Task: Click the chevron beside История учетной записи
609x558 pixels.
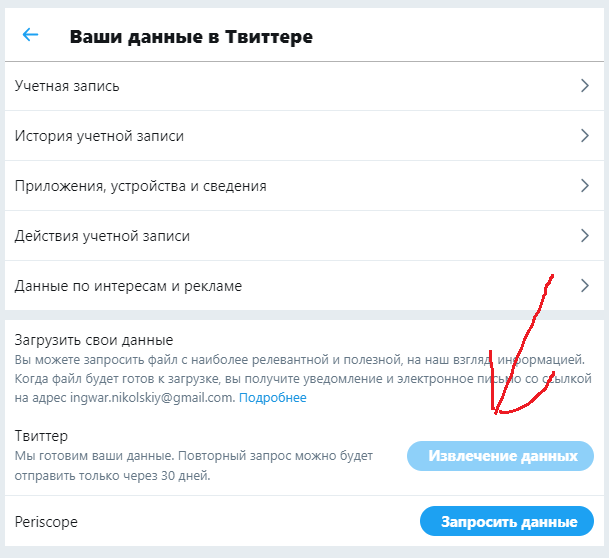Action: click(x=585, y=136)
